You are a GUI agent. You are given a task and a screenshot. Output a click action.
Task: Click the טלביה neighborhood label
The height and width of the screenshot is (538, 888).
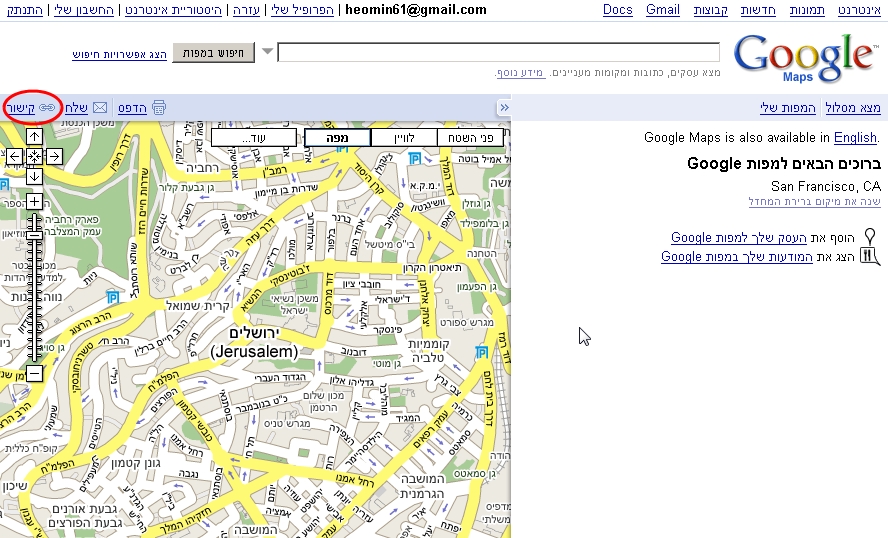point(428,358)
